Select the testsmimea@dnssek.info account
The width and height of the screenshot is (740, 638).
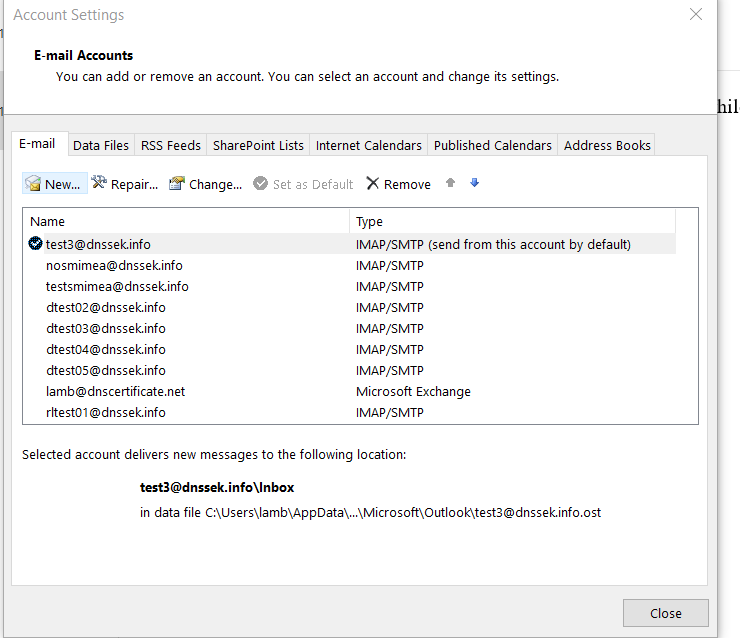click(x=349, y=286)
